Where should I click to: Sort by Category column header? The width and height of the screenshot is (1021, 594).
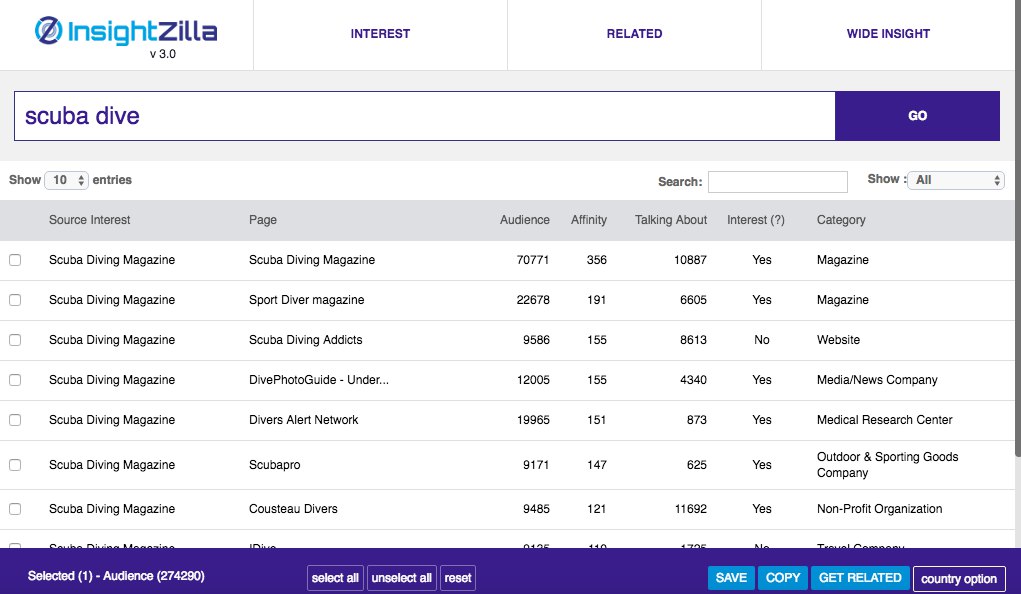tap(841, 220)
